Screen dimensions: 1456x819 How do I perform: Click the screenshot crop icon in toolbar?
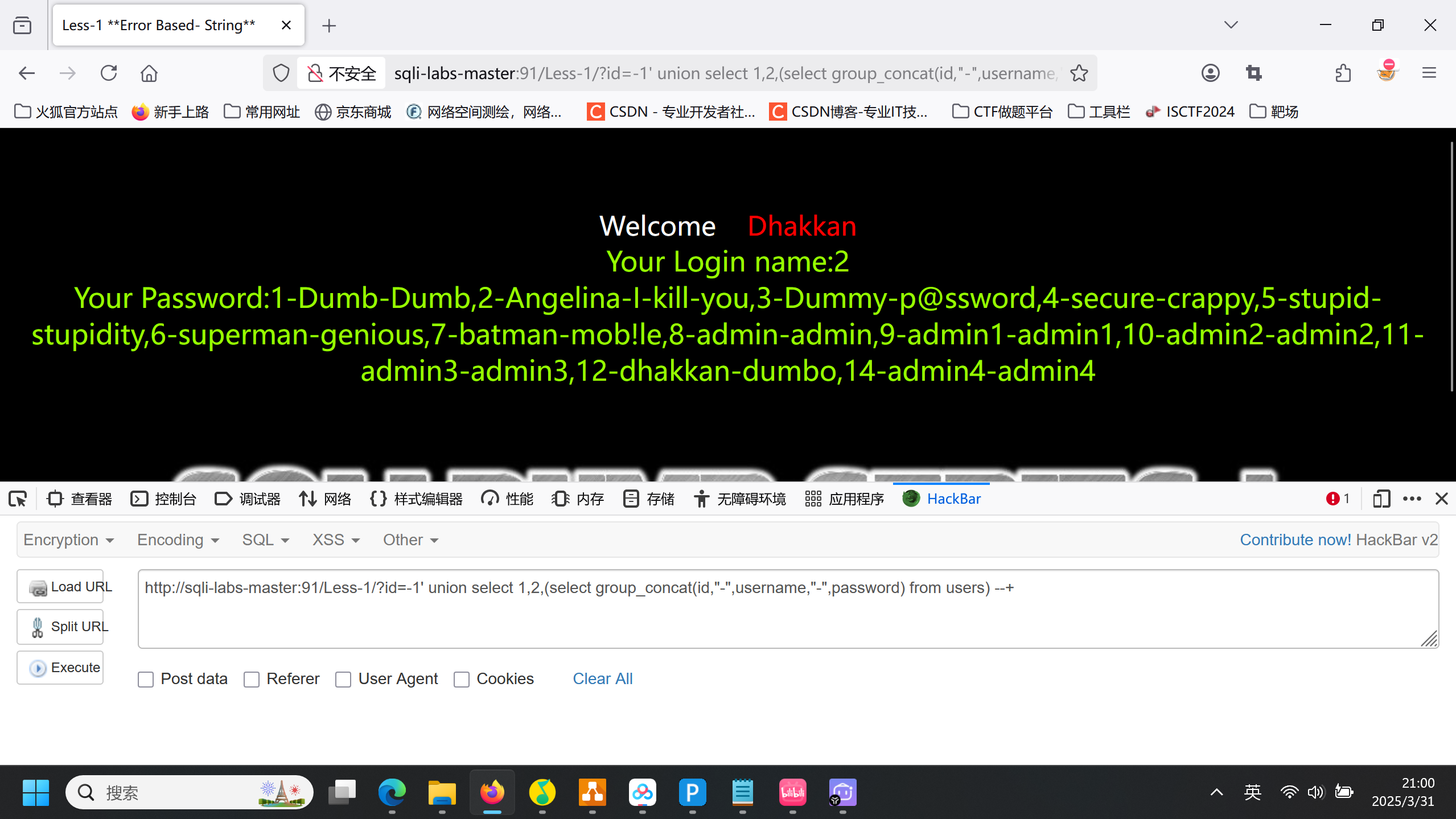[x=1253, y=73]
